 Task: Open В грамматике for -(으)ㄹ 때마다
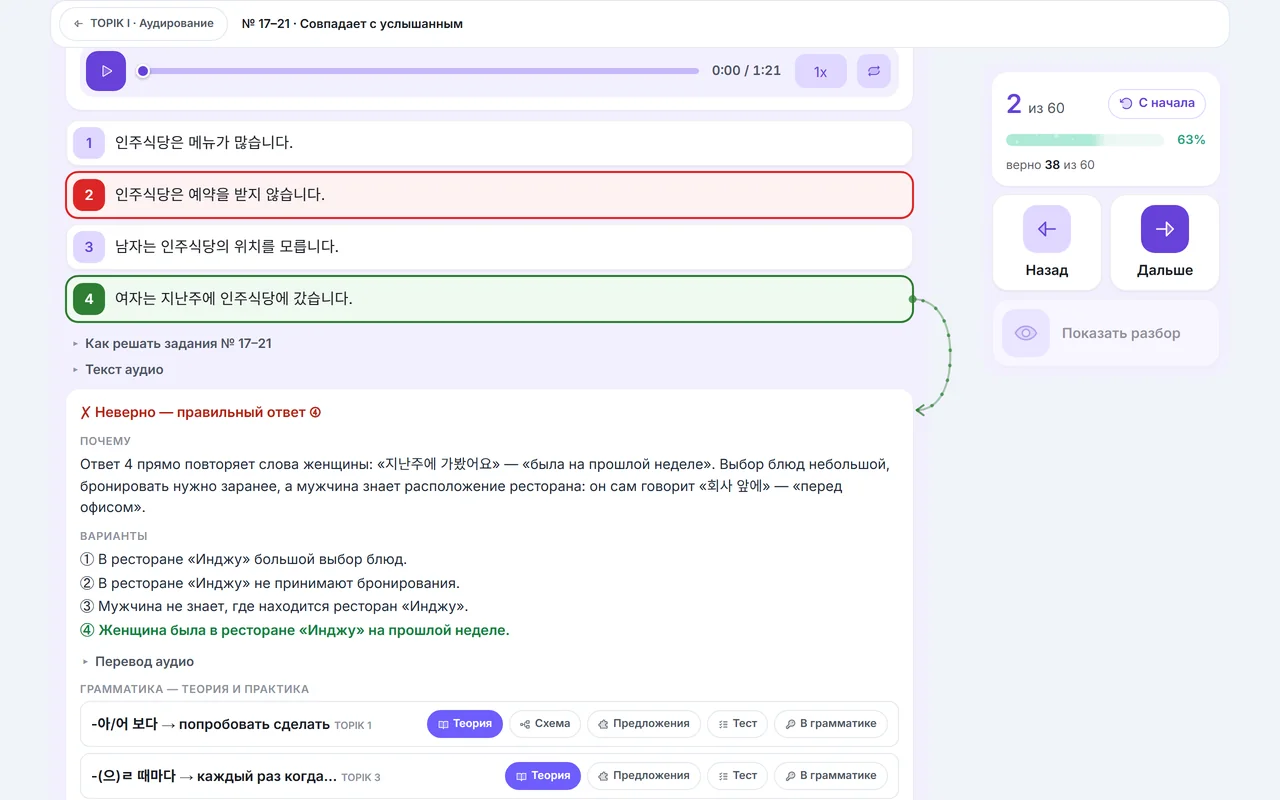tap(830, 776)
